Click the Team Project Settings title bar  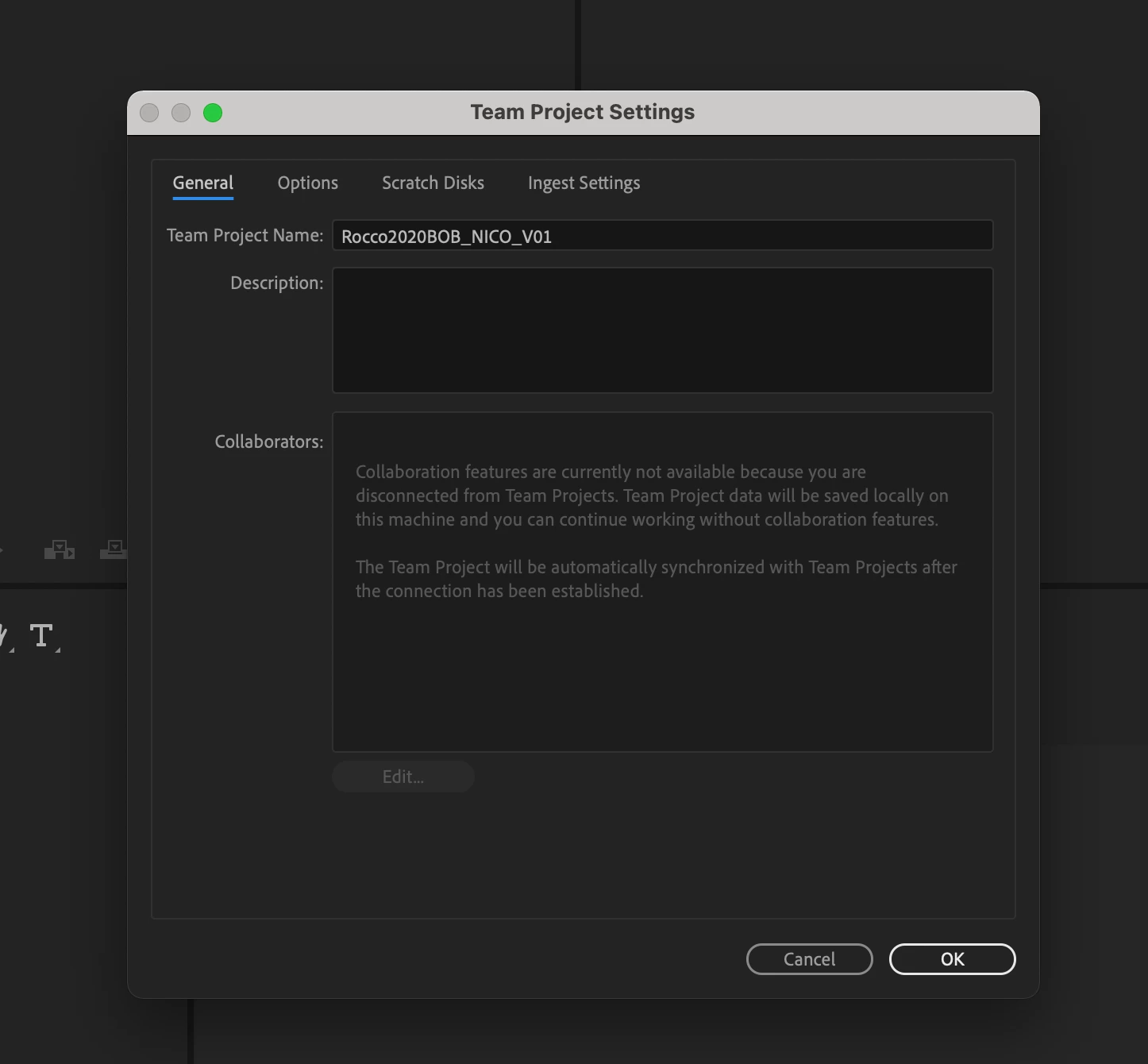[584, 113]
